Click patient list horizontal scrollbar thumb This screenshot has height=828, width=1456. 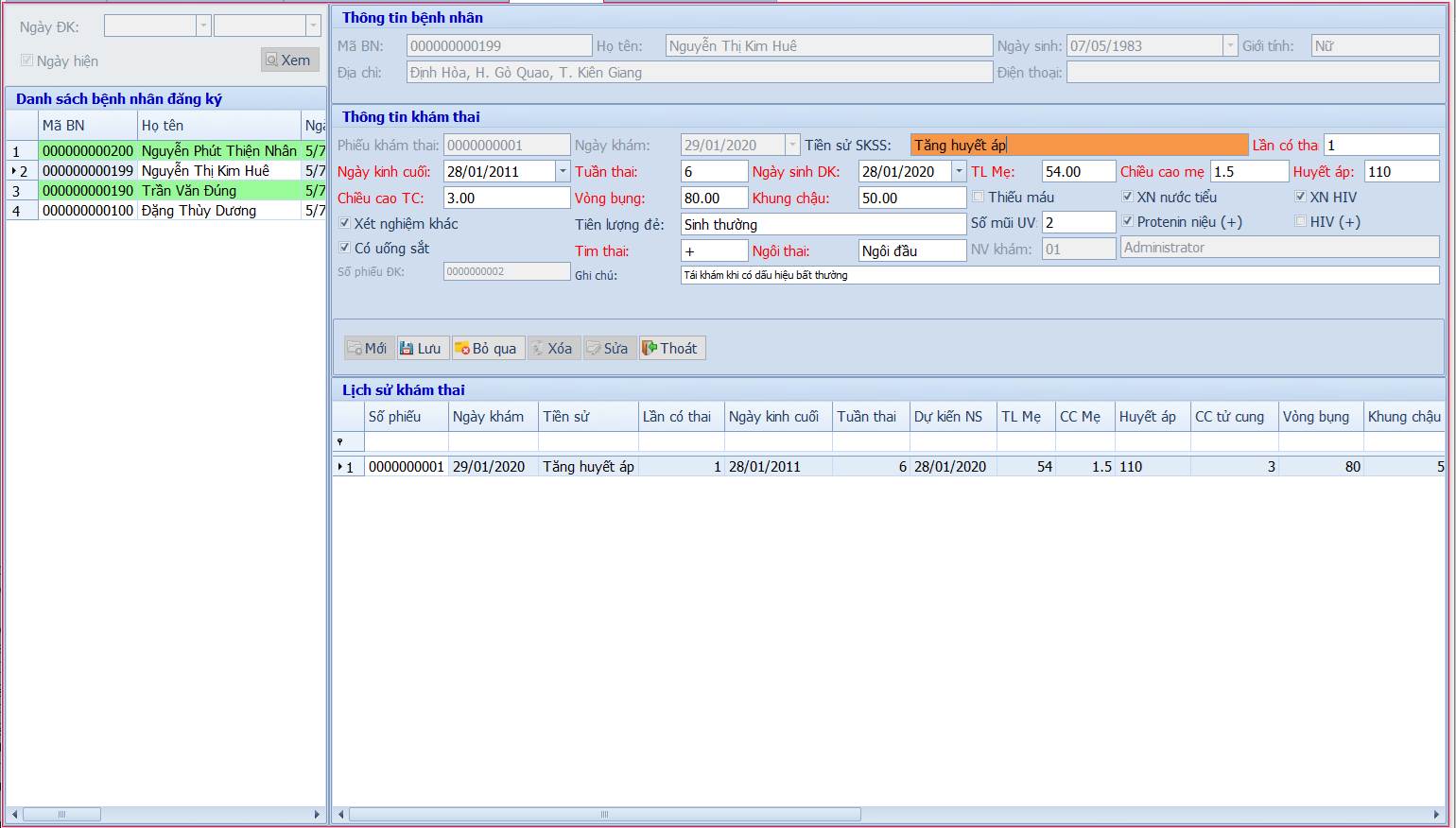click(x=61, y=814)
